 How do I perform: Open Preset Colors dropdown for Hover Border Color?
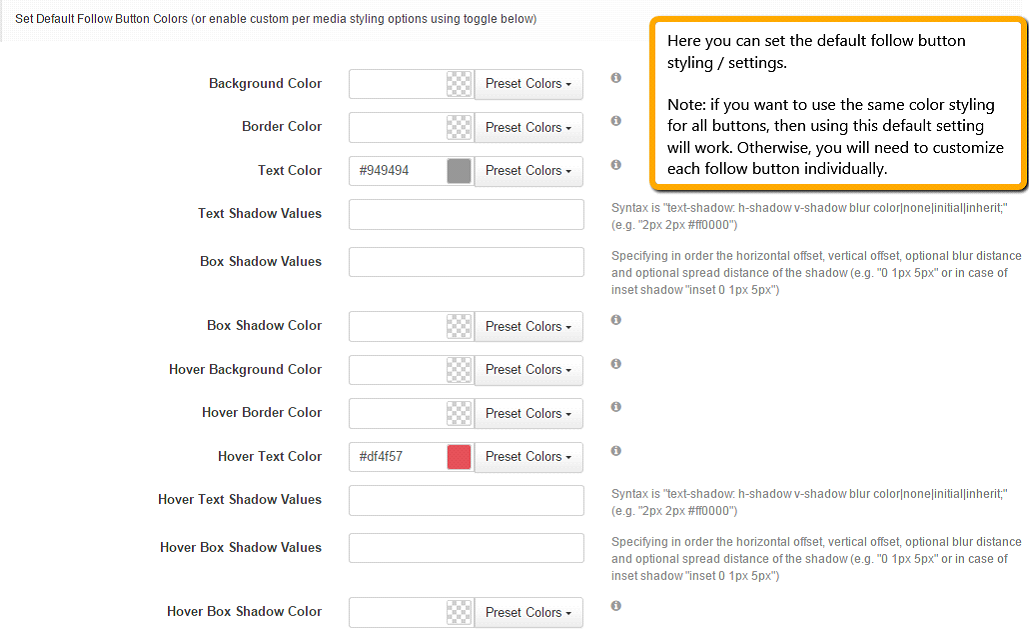529,414
